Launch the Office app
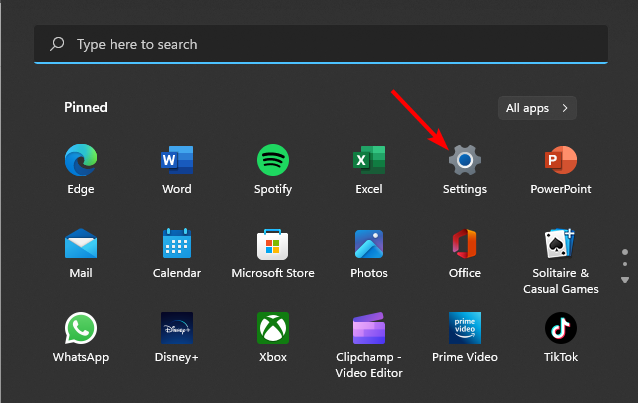This screenshot has width=638, height=403. point(465,254)
